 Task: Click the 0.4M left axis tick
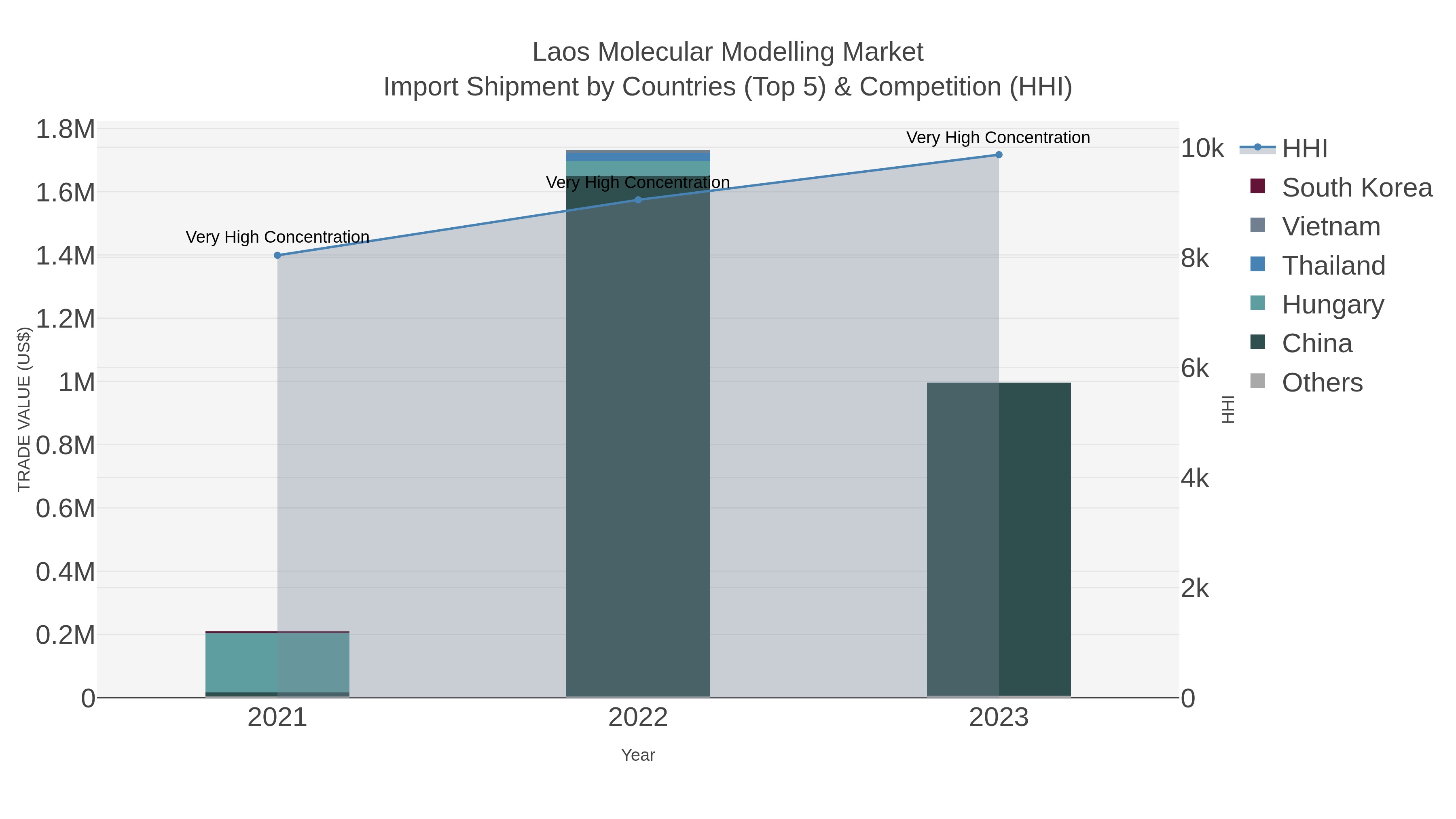click(x=66, y=572)
